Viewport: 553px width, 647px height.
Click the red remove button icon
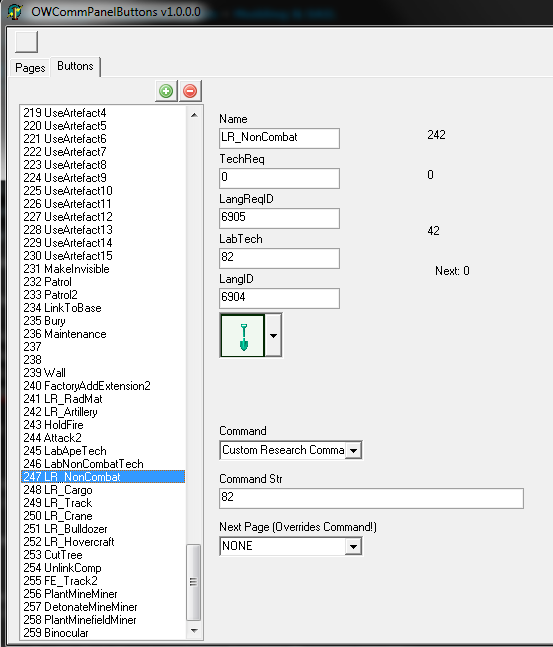tap(190, 91)
